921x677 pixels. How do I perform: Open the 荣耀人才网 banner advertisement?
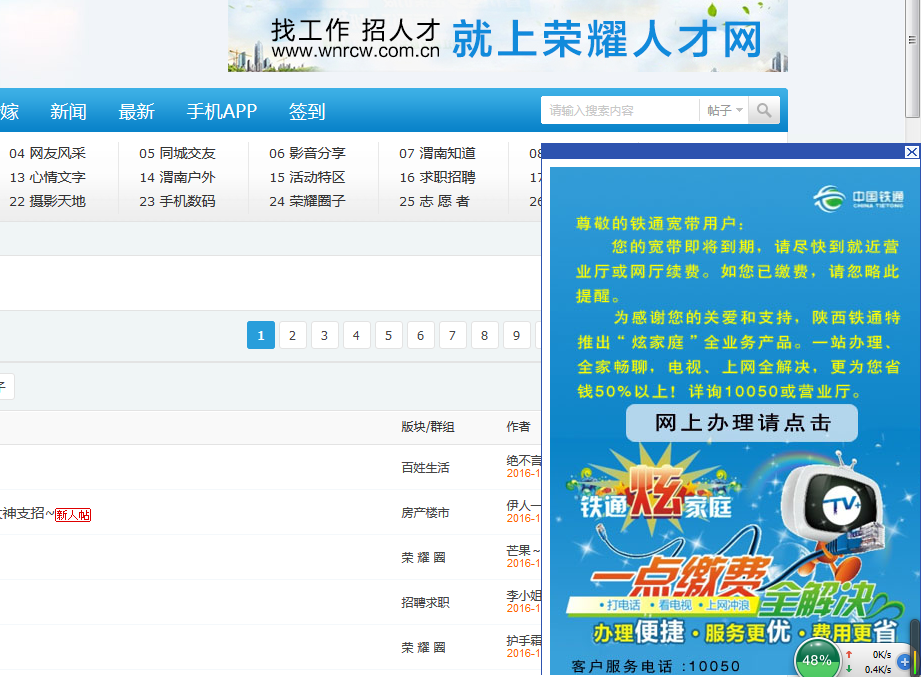click(507, 36)
